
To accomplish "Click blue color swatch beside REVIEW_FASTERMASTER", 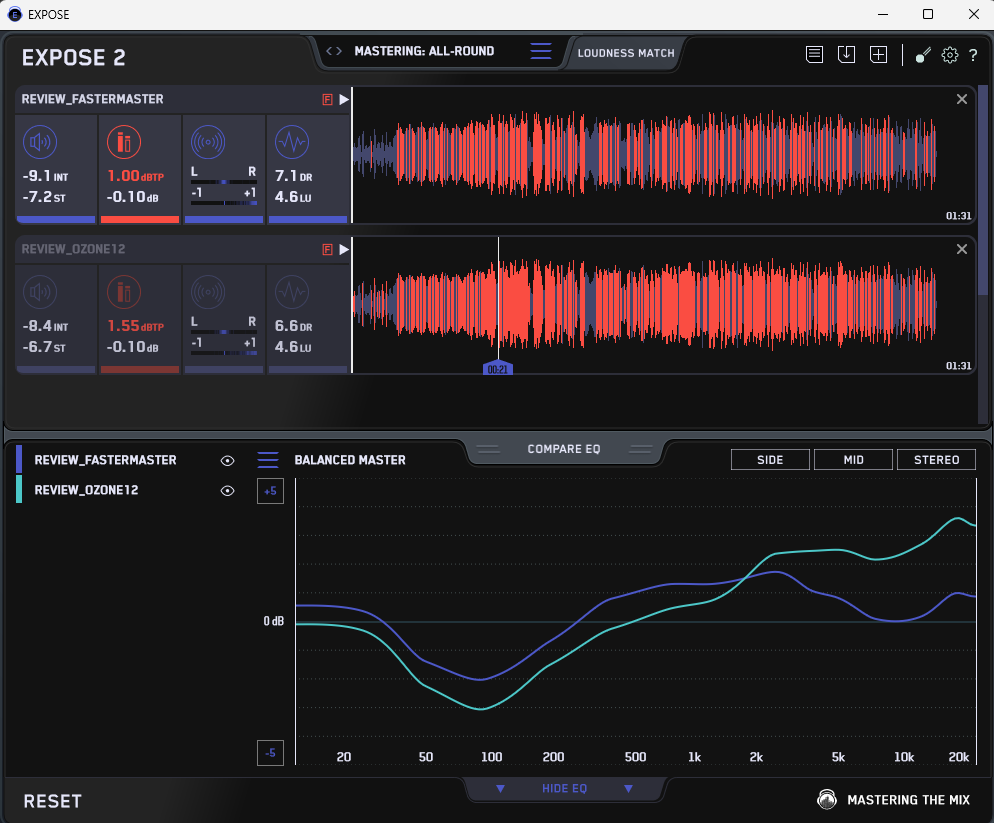I will [19, 459].
